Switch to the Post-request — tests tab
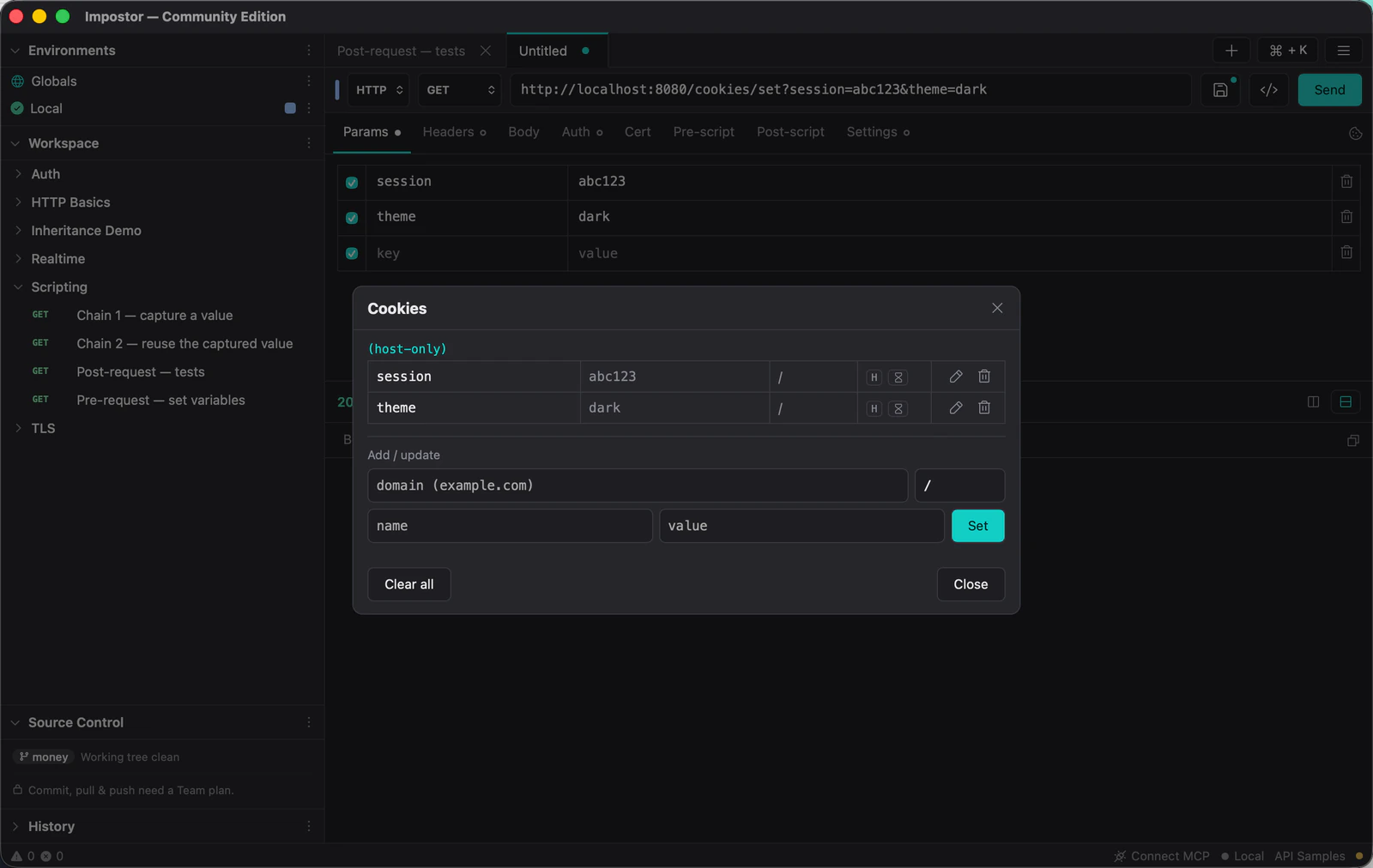Viewport: 1373px width, 868px height. coord(402,51)
